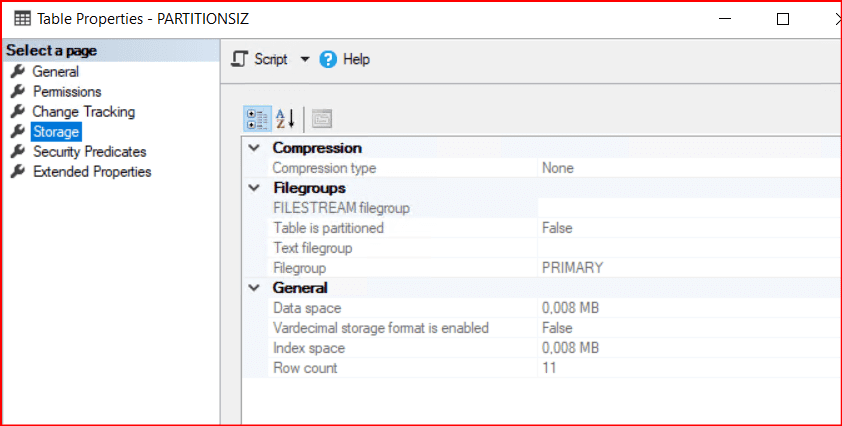
Task: Select the Compression type value None
Action: pyautogui.click(x=558, y=168)
